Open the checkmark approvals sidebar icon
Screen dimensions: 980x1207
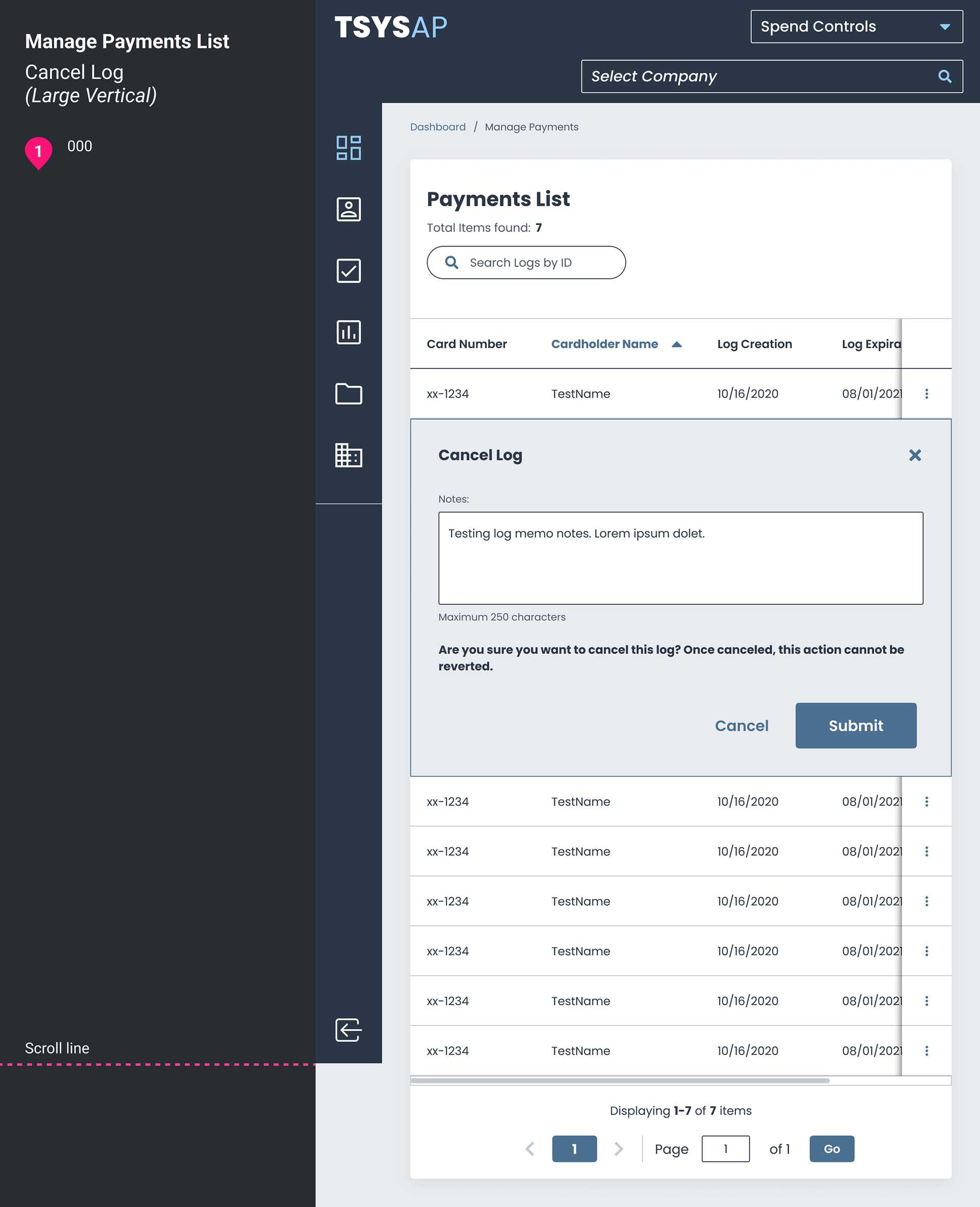[x=348, y=271]
